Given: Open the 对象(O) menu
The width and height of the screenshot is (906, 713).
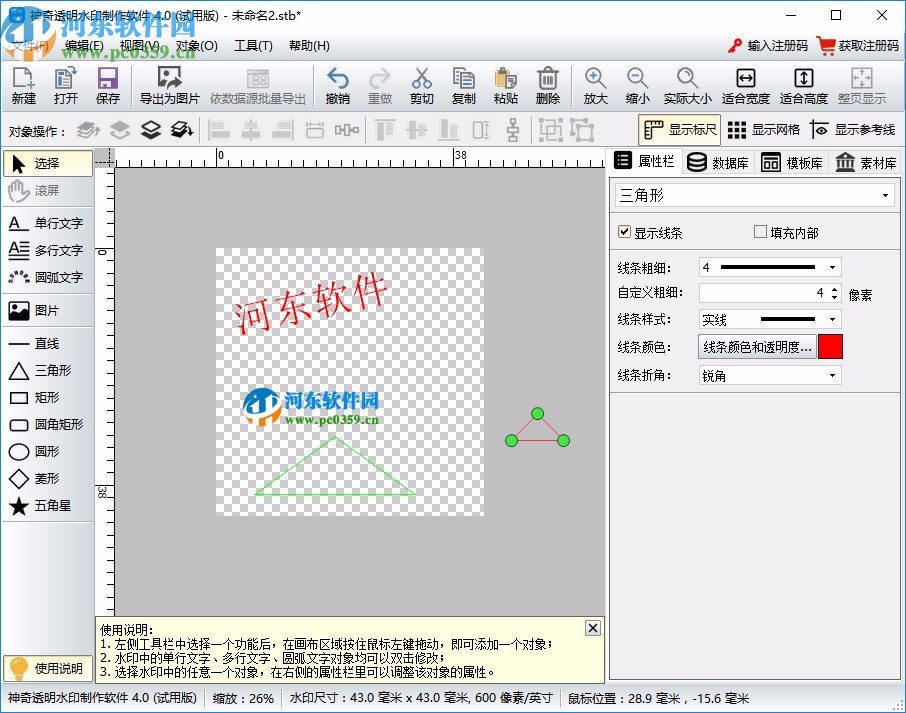Looking at the screenshot, I should pos(196,46).
